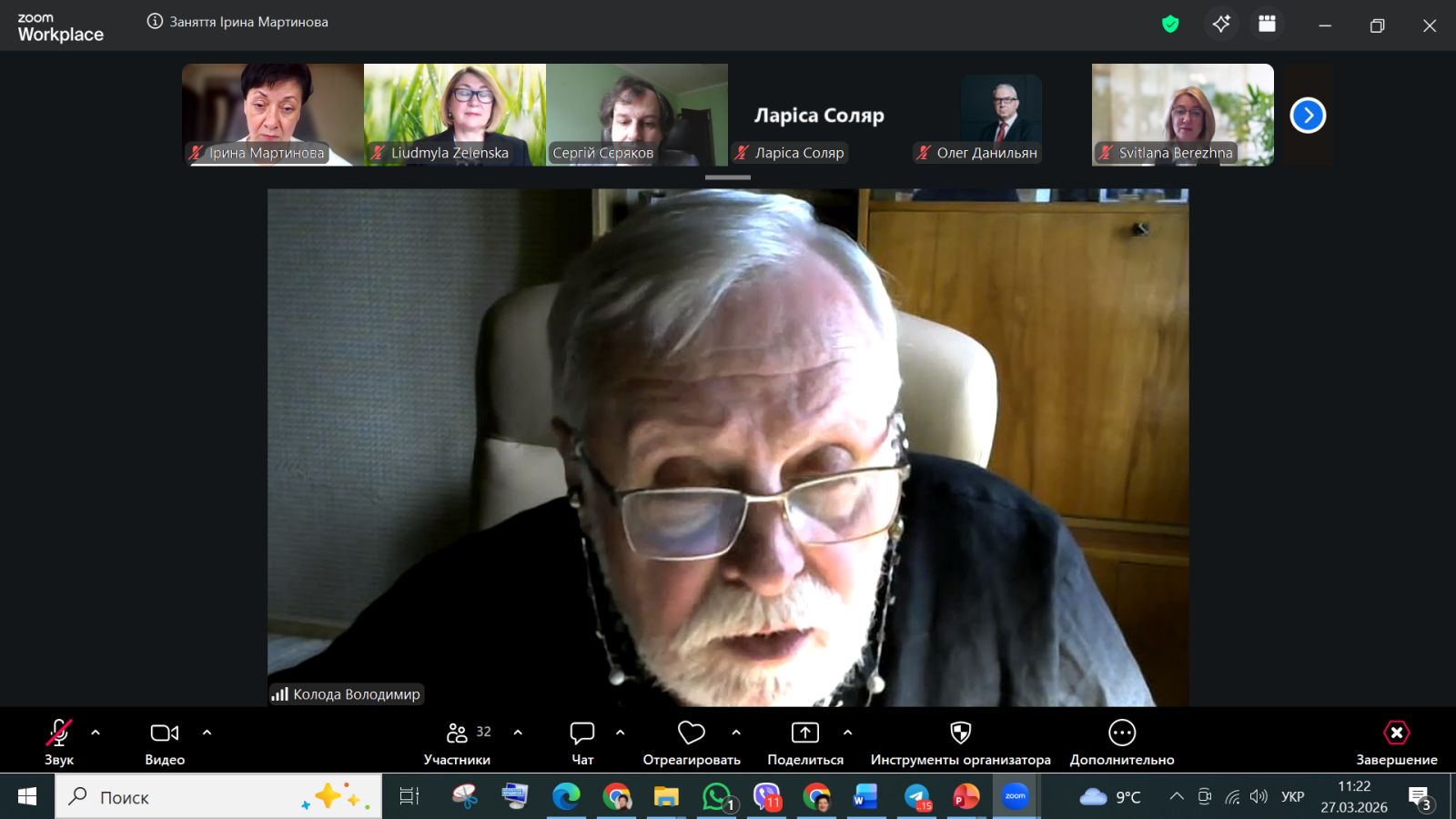This screenshot has width=1456, height=819.
Task: Expand the arrow next to Чат
Action: pos(621,733)
